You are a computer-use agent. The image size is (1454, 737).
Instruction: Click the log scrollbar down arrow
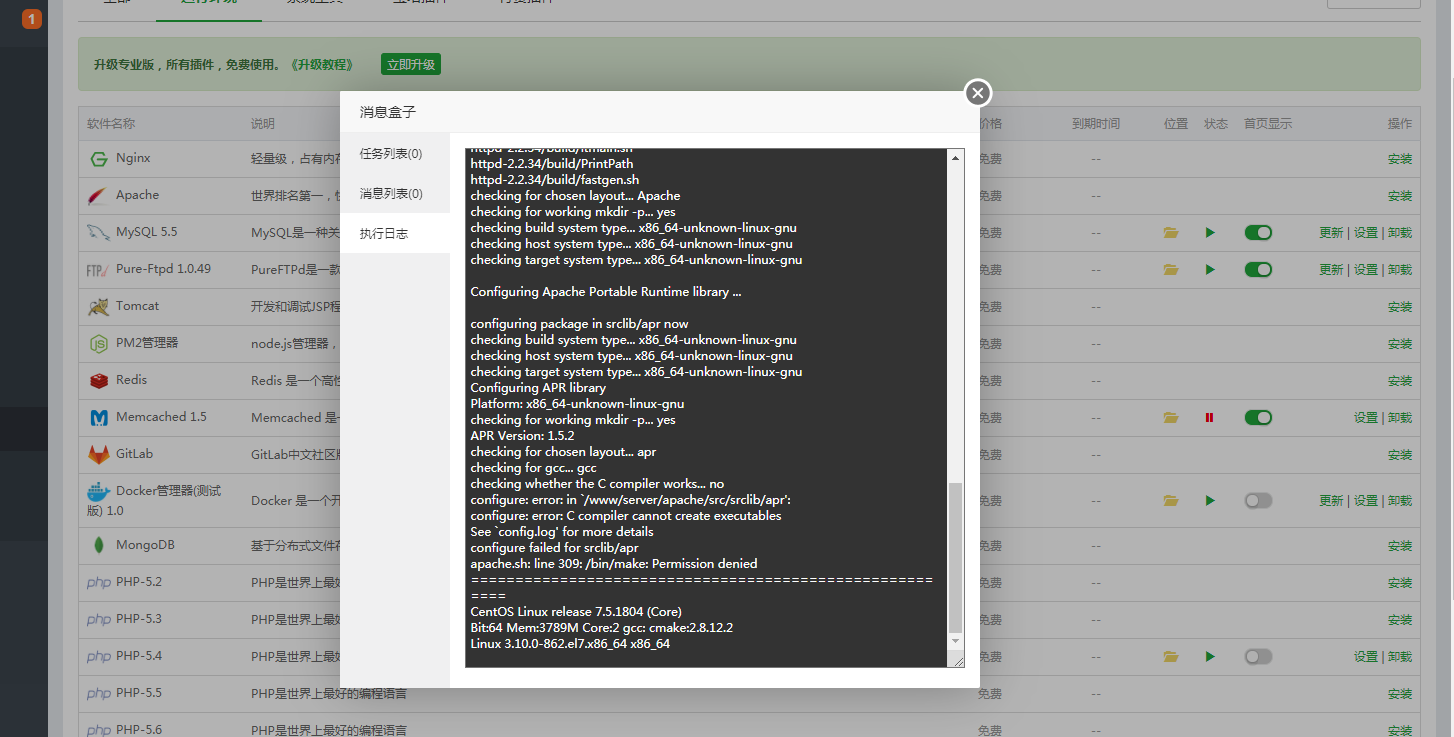tap(955, 641)
